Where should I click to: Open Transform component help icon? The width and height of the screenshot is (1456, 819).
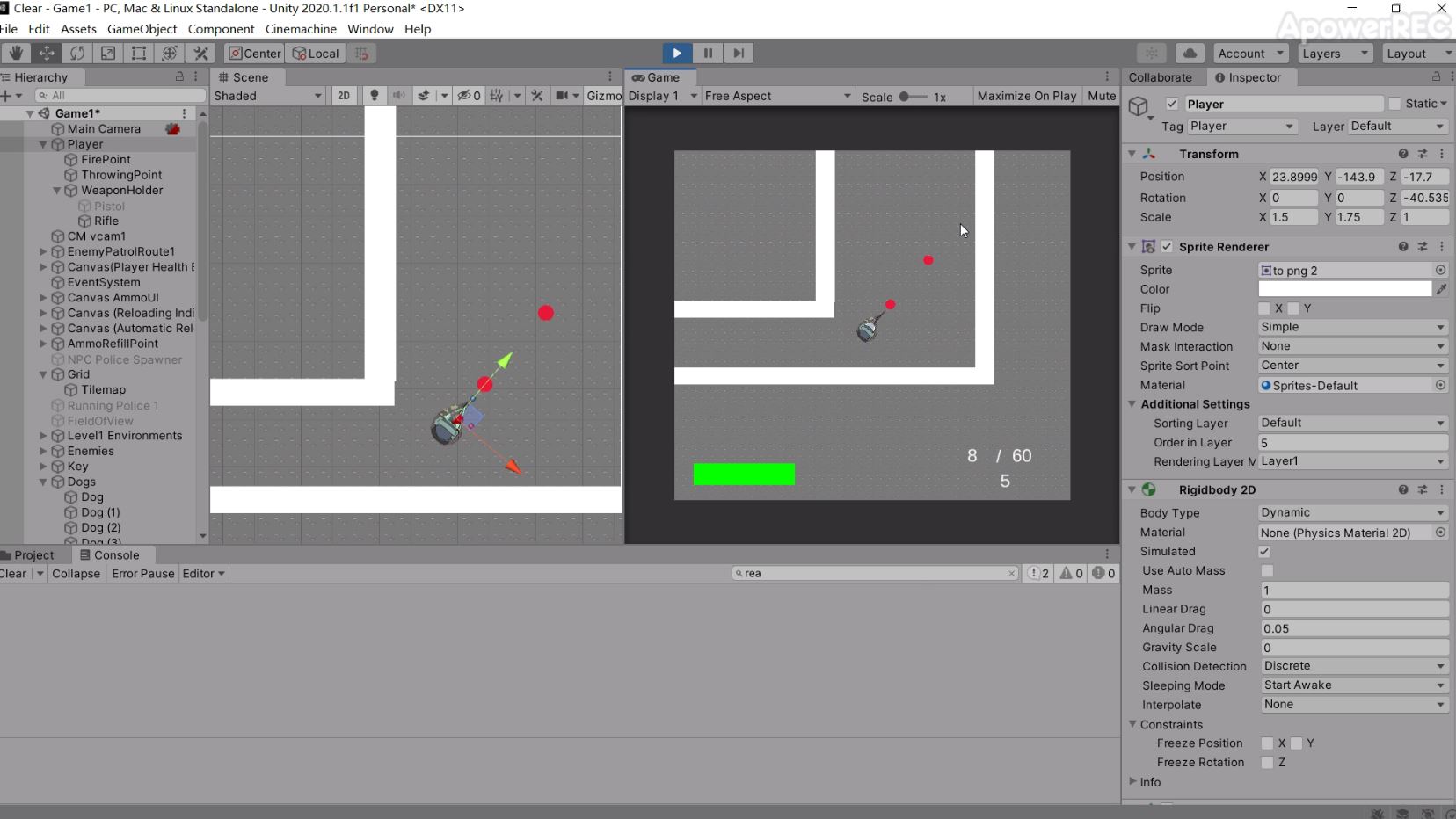[x=1403, y=154]
